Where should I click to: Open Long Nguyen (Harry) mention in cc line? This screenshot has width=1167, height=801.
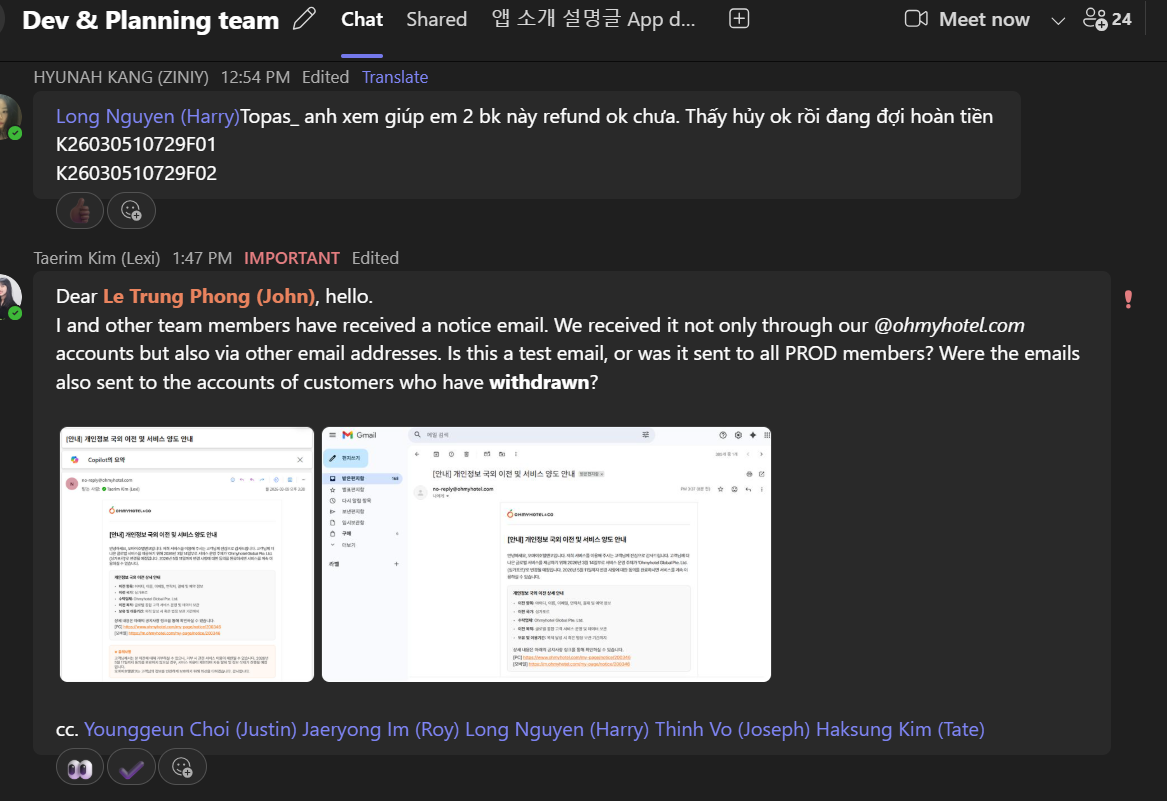pyautogui.click(x=557, y=730)
